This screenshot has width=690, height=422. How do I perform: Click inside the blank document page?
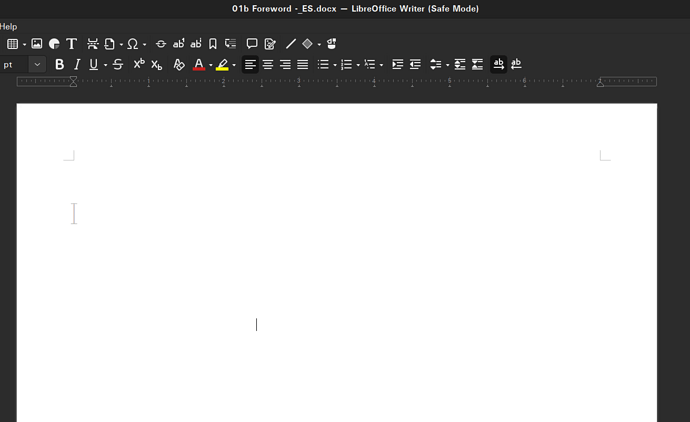[336, 280]
